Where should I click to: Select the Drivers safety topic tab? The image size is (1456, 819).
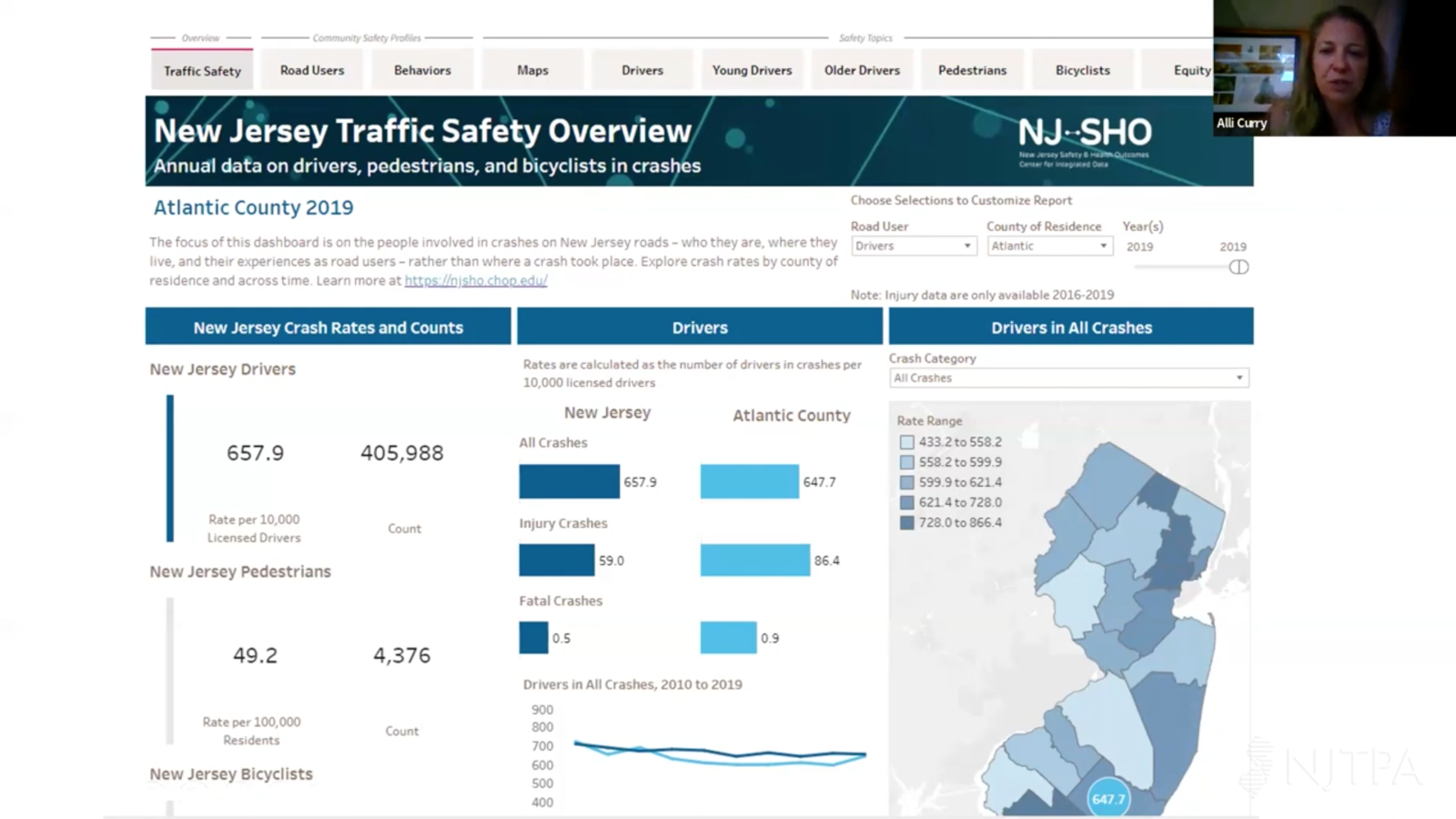(x=642, y=69)
